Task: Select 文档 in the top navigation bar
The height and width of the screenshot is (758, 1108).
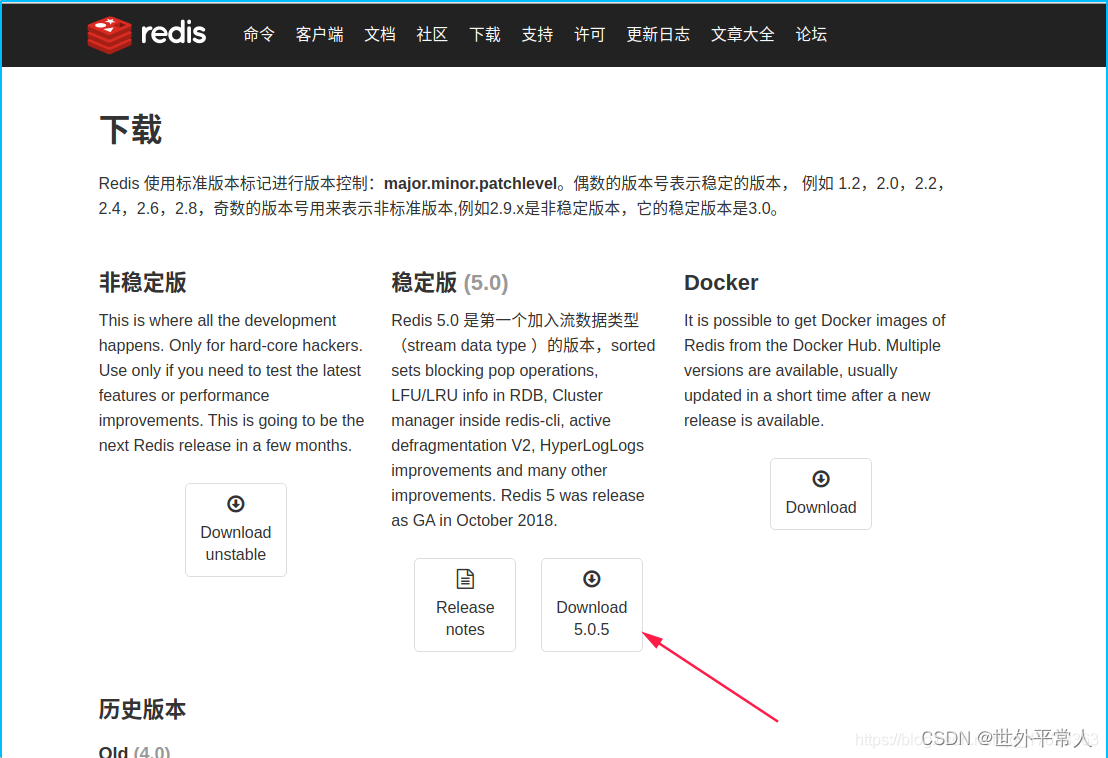Action: click(380, 34)
